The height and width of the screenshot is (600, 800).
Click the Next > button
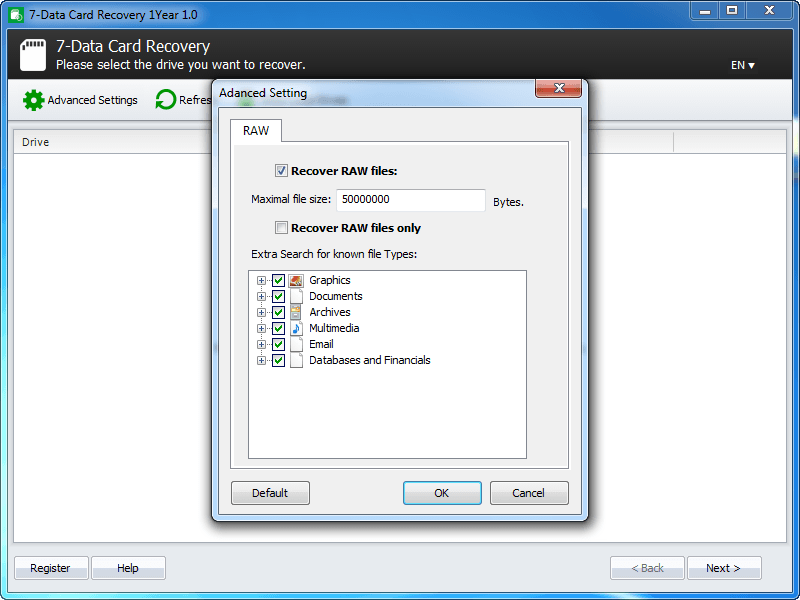pos(724,568)
